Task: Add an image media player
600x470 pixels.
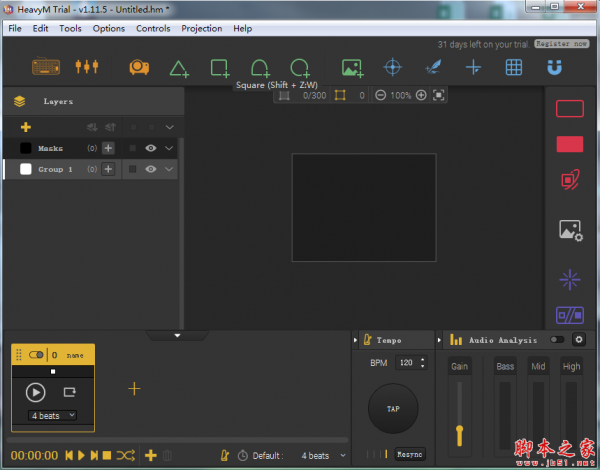Action: 352,68
